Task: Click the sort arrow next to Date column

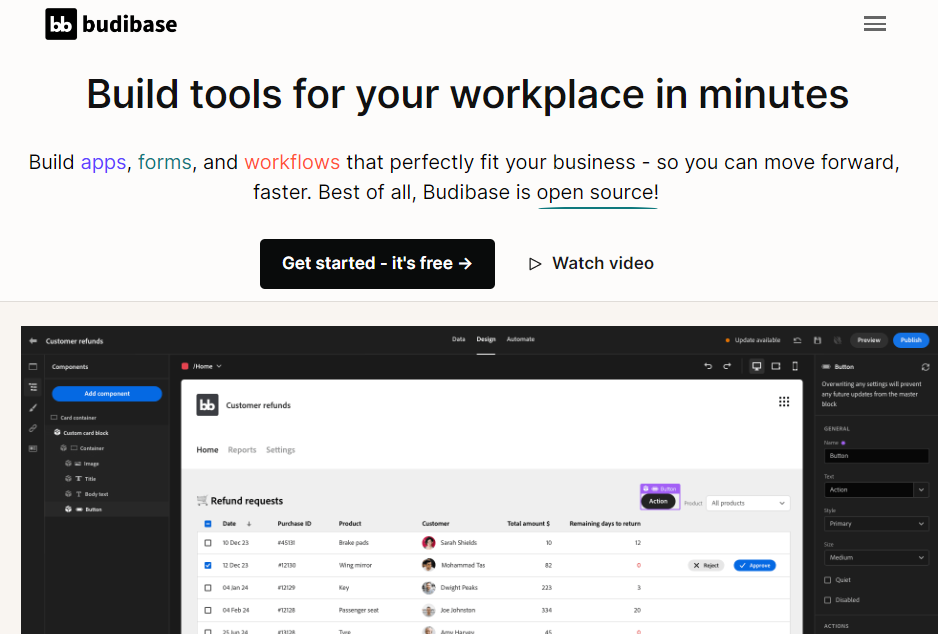Action: pos(249,524)
